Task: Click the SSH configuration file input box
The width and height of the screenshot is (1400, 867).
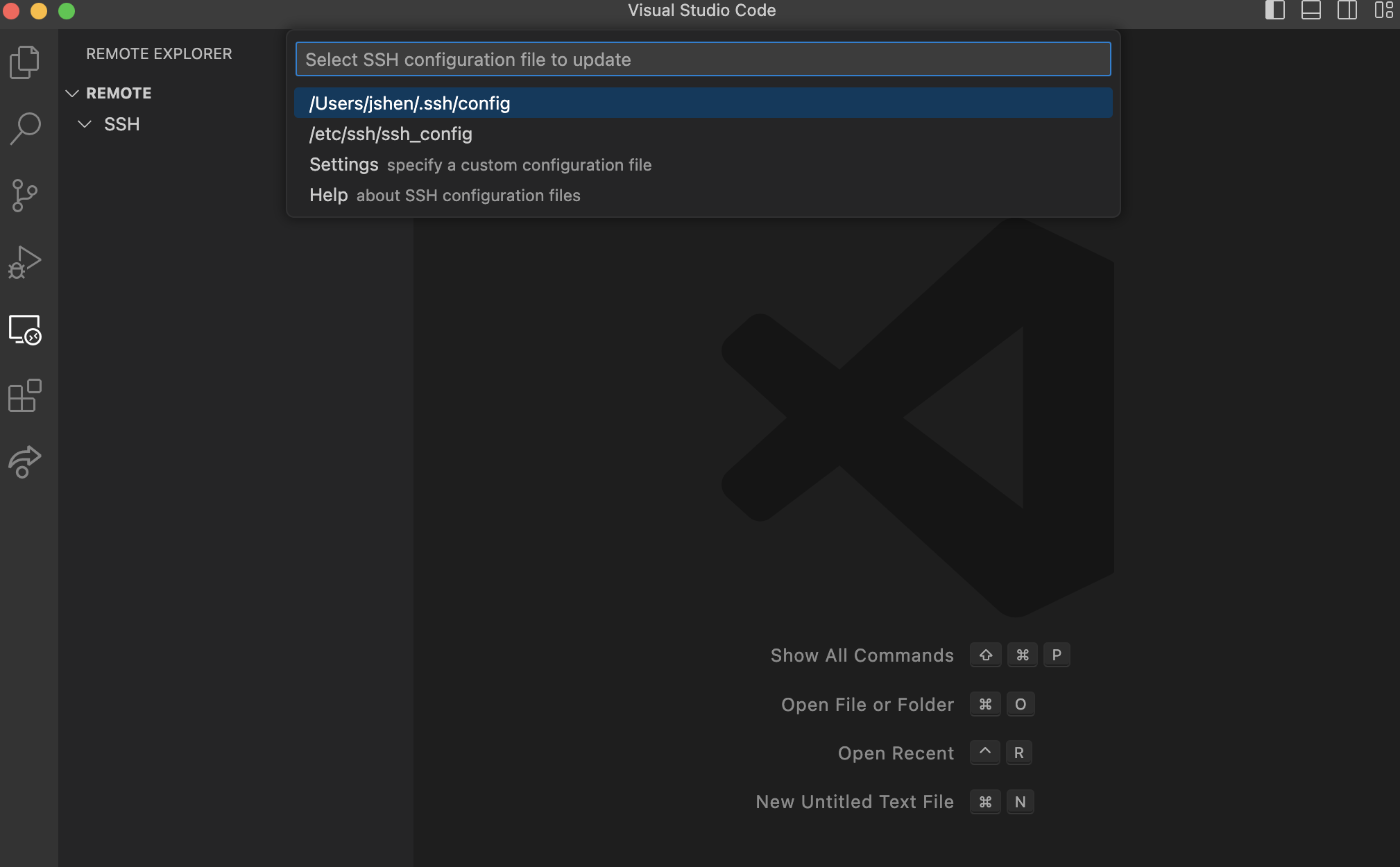Action: pyautogui.click(x=702, y=60)
